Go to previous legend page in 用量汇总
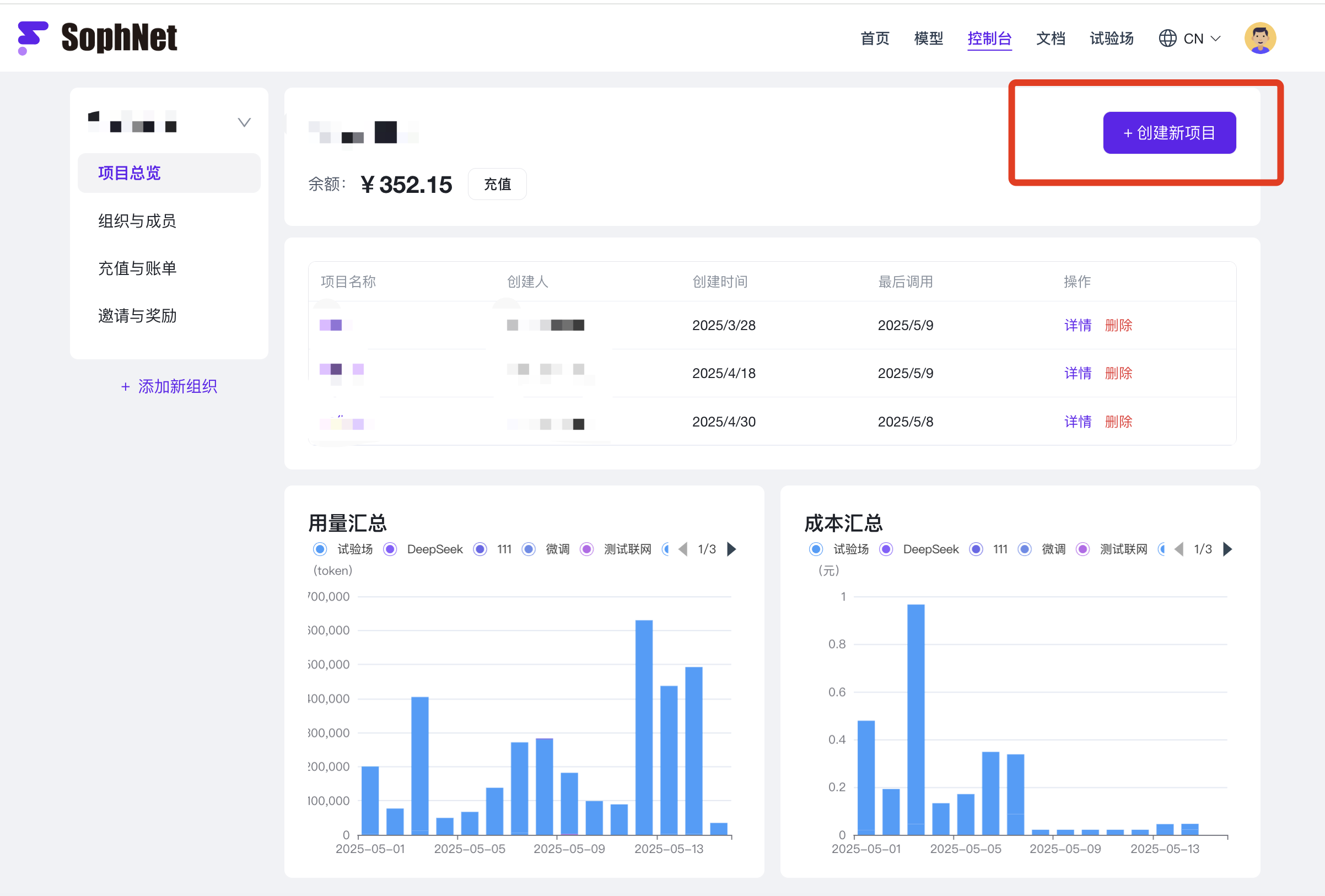1325x896 pixels. click(682, 549)
